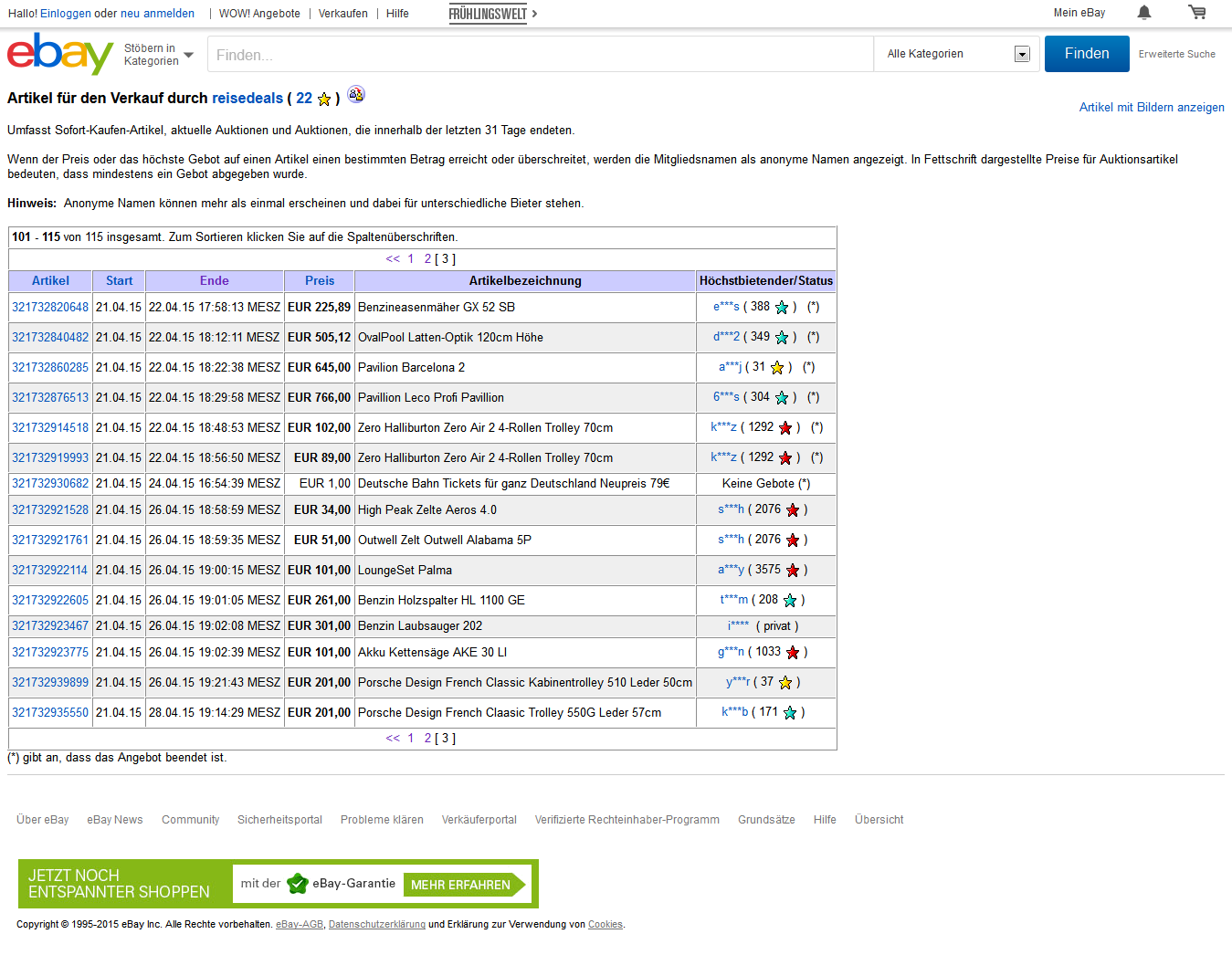Open item number 321732935550
Image resolution: width=1232 pixels, height=976 pixels.
click(x=50, y=712)
